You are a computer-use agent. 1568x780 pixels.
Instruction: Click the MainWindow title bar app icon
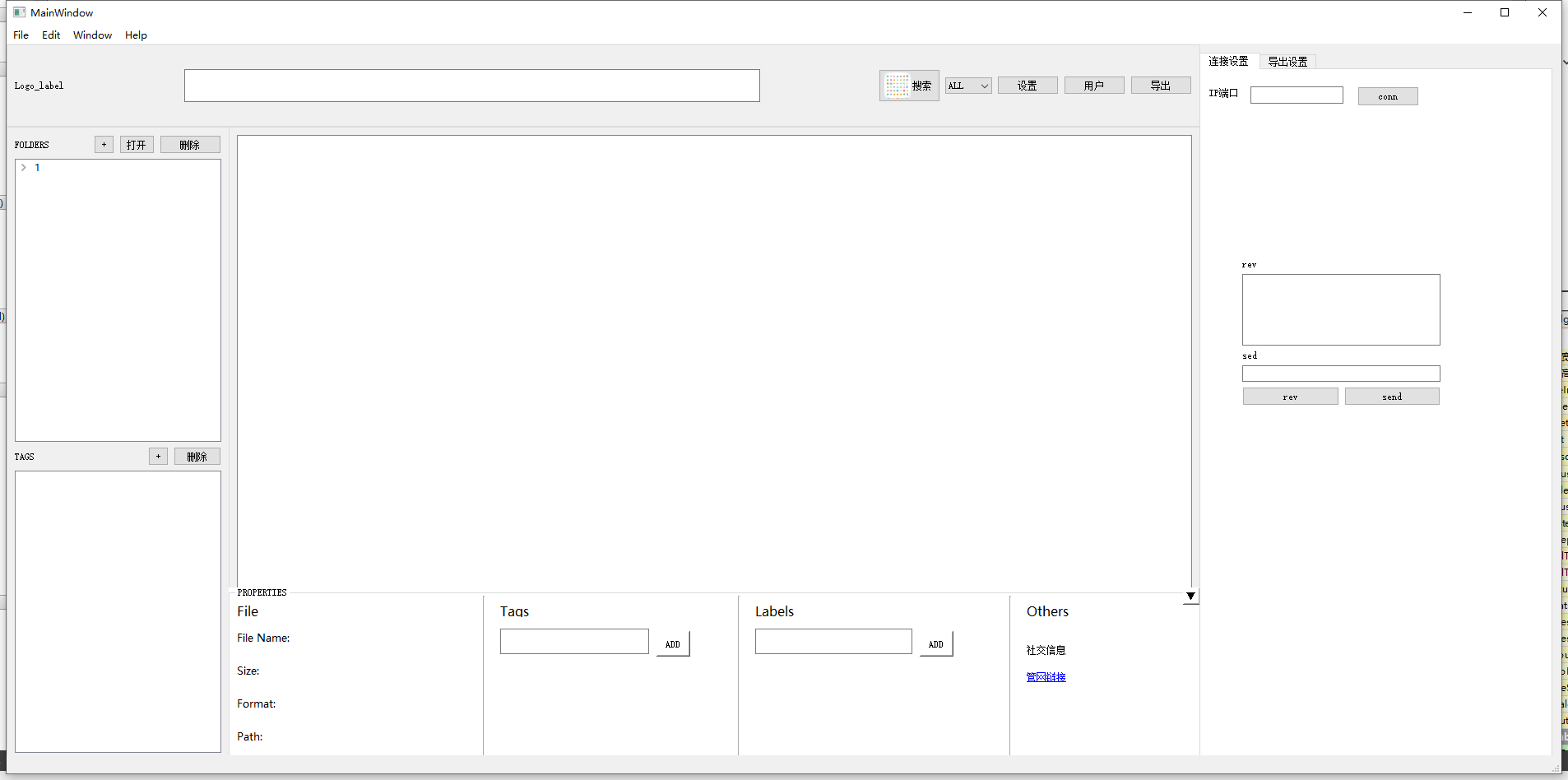pos(20,12)
